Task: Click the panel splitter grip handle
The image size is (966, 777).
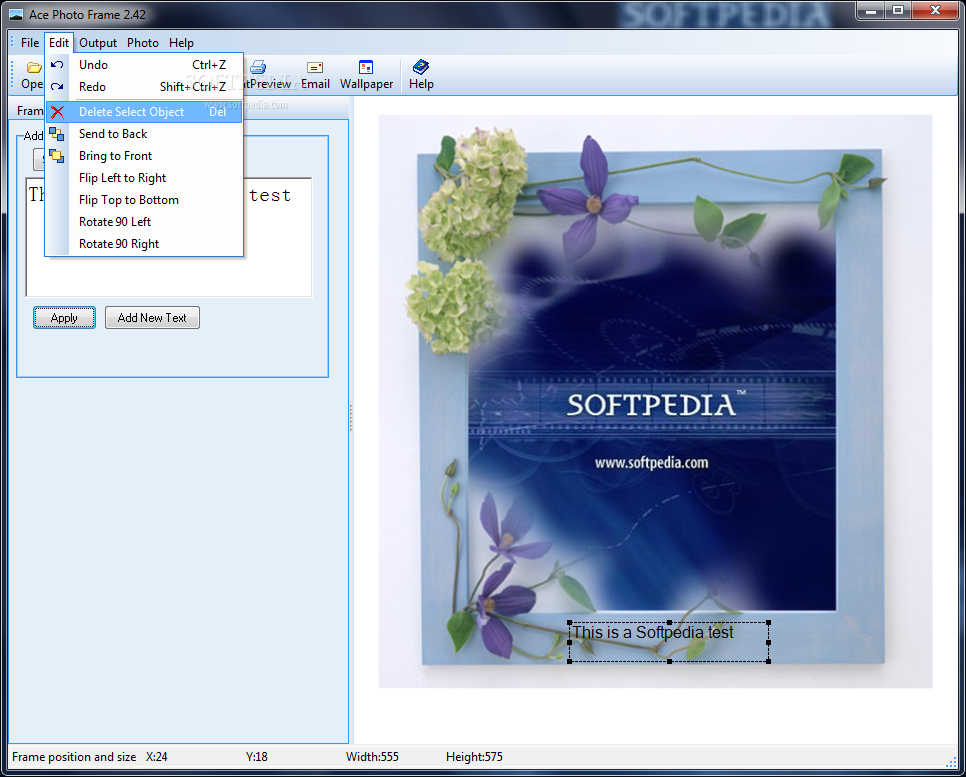Action: (x=351, y=418)
